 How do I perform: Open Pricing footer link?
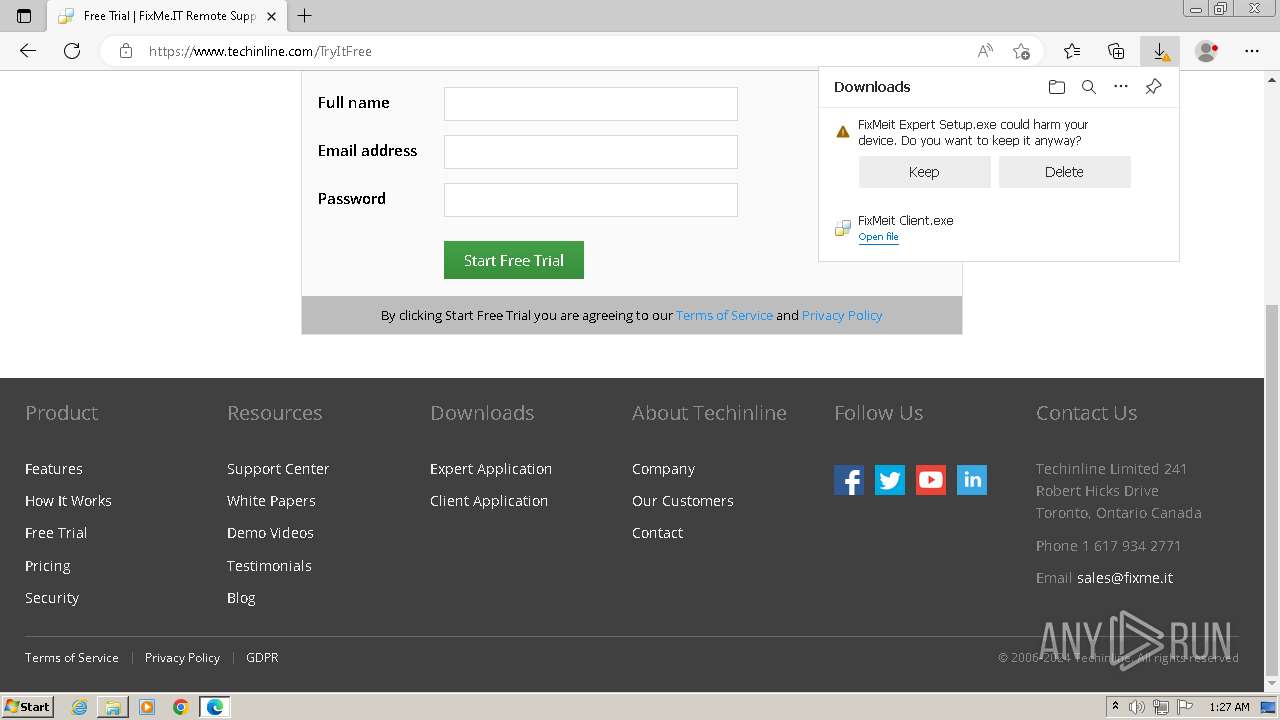point(48,566)
